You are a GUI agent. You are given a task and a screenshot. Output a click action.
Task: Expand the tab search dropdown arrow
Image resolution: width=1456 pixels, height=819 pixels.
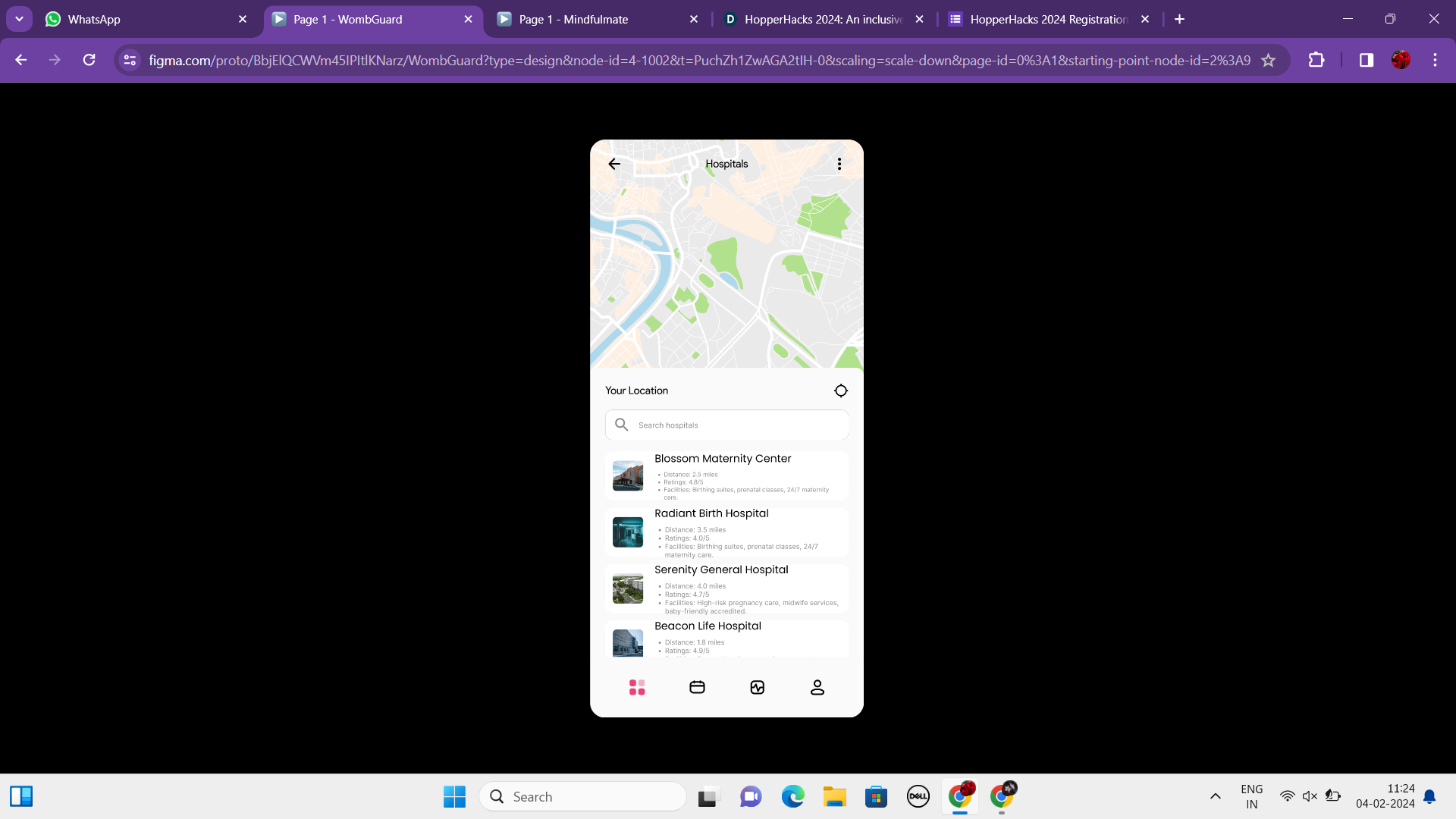19,19
